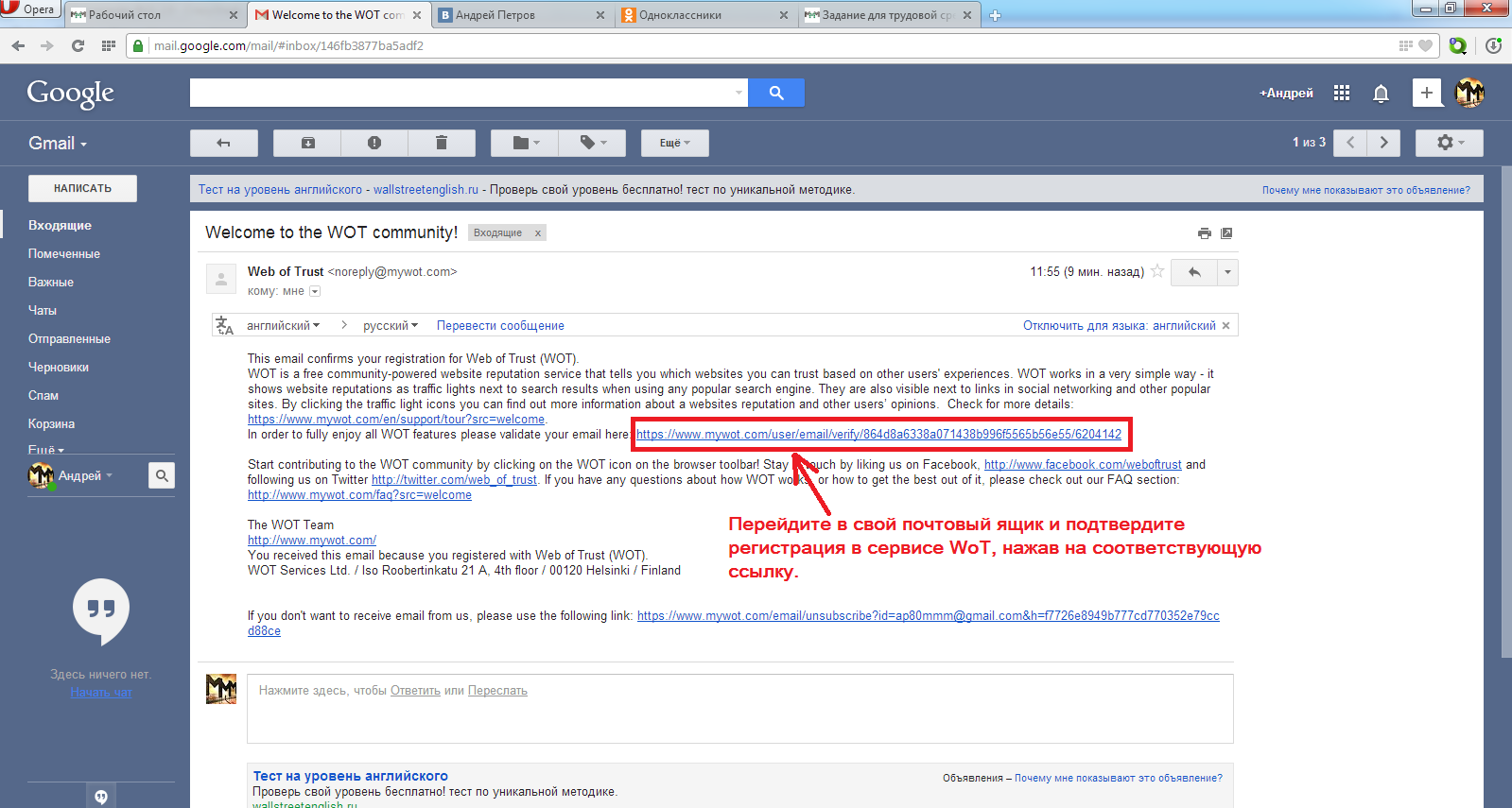
Task: Open the Отправленные folder
Action: point(69,338)
